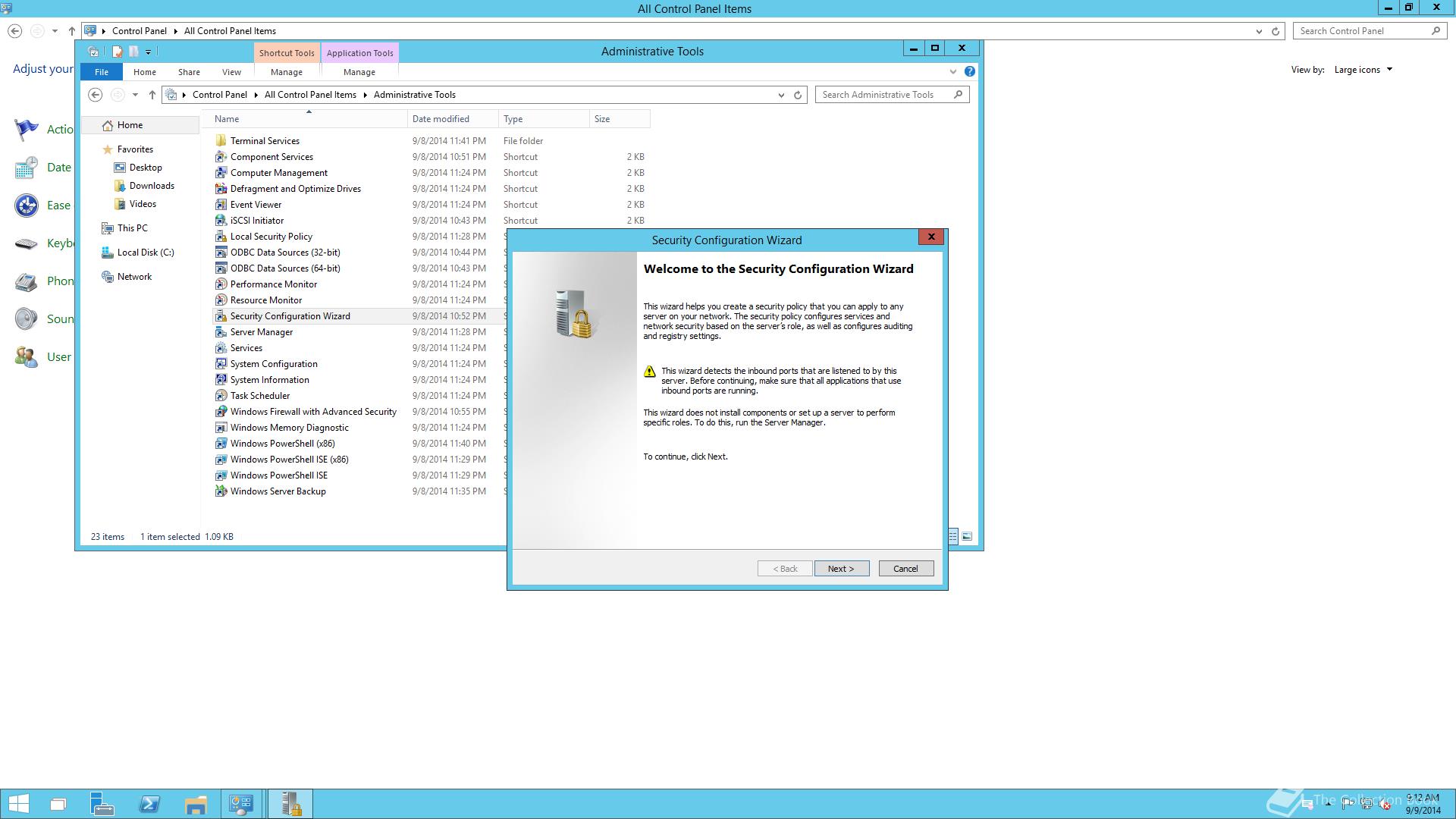Image resolution: width=1456 pixels, height=819 pixels.
Task: Sort by Type column header
Action: point(544,119)
